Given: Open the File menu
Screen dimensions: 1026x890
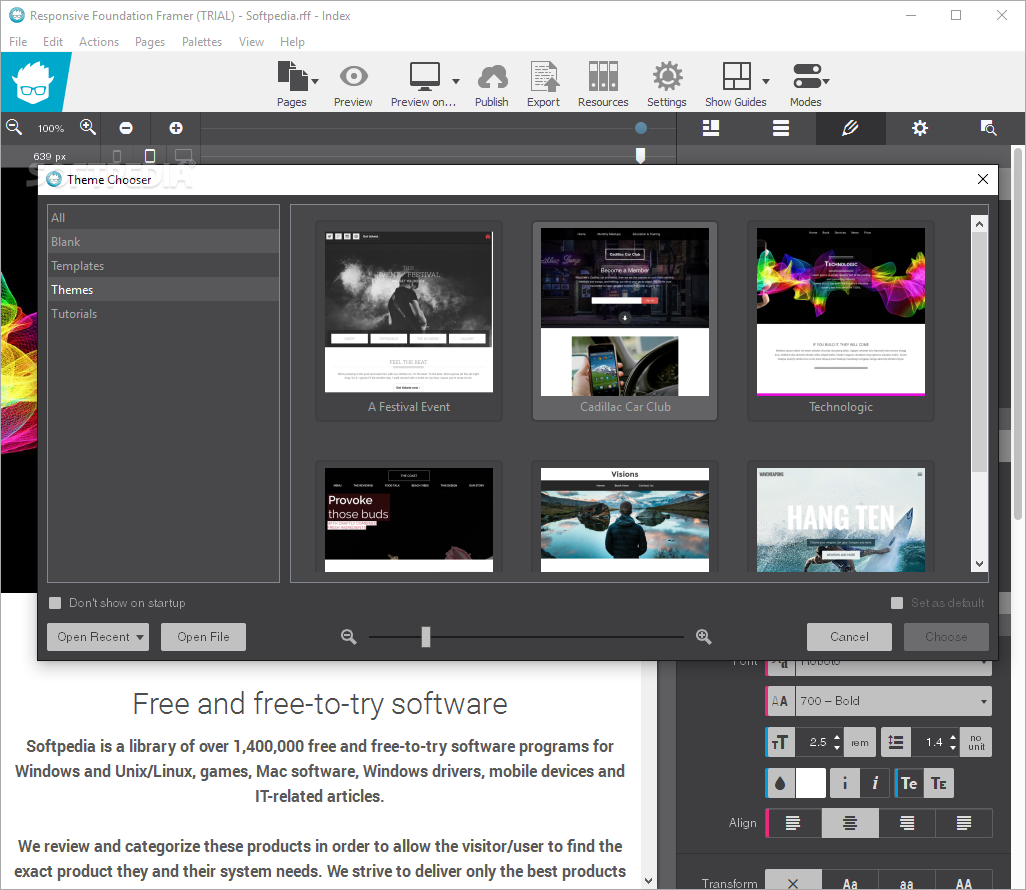Looking at the screenshot, I should coord(18,41).
